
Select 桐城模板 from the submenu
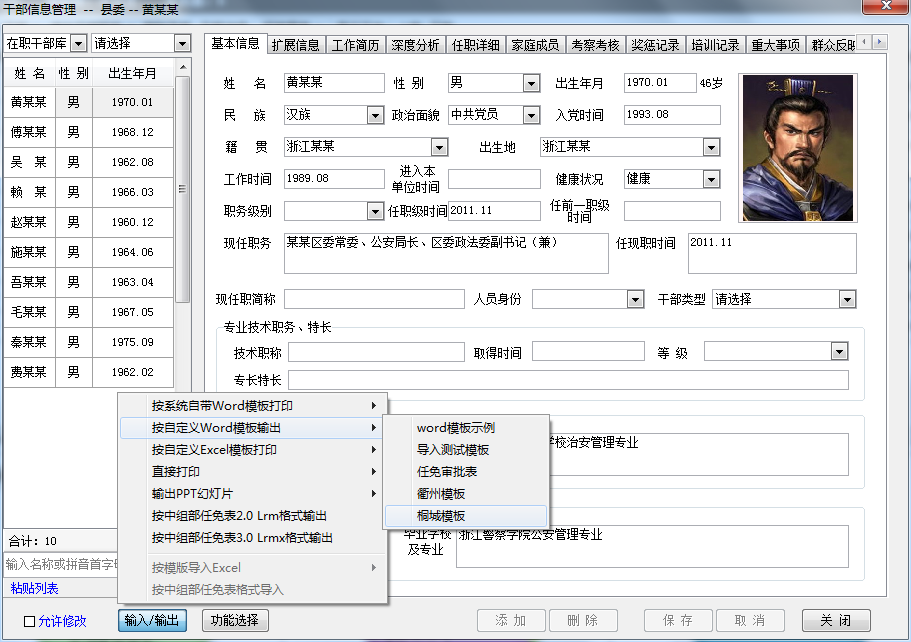pyautogui.click(x=441, y=516)
